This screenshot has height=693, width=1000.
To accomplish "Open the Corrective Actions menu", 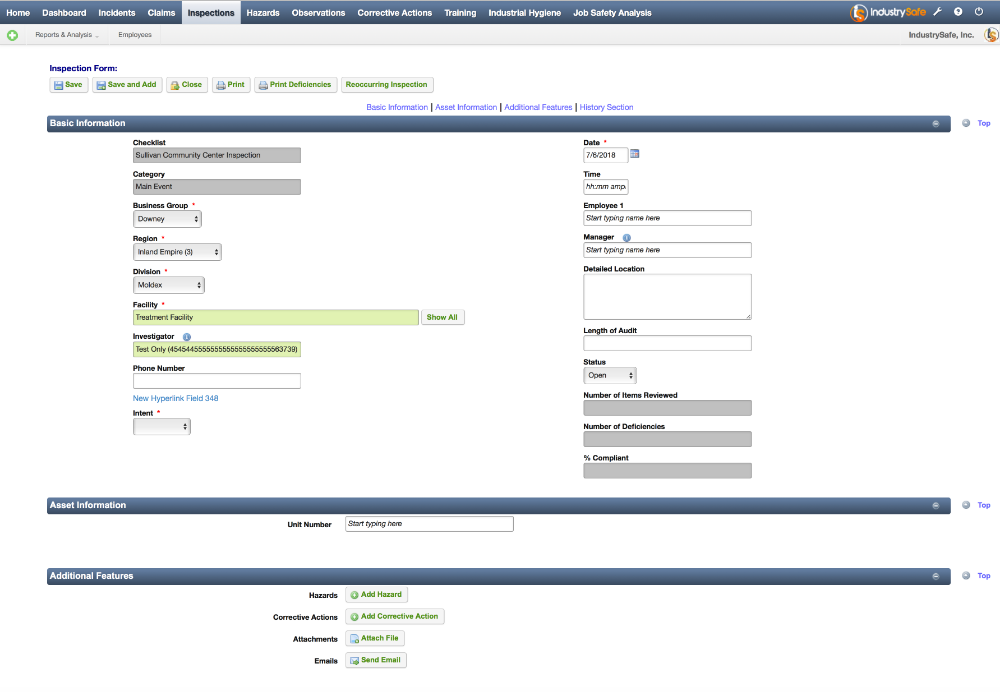I will pyautogui.click(x=395, y=13).
